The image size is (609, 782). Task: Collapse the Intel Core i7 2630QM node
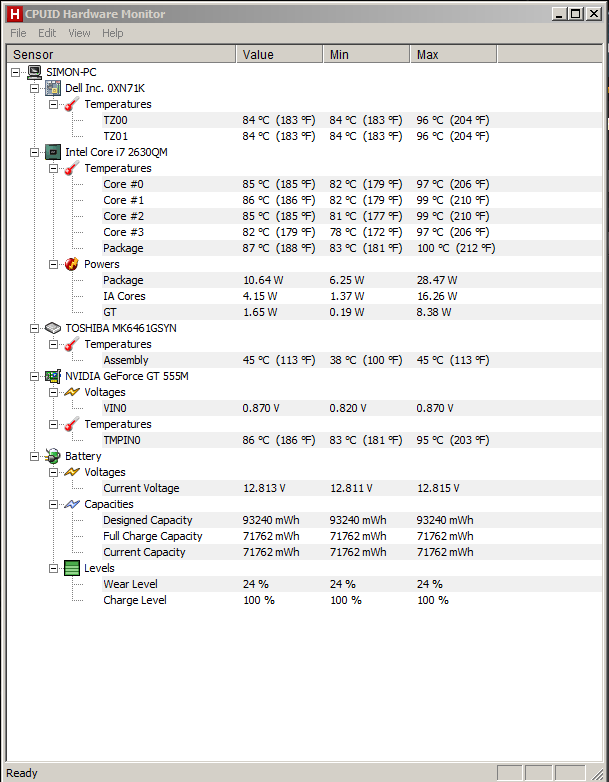pyautogui.click(x=34, y=152)
